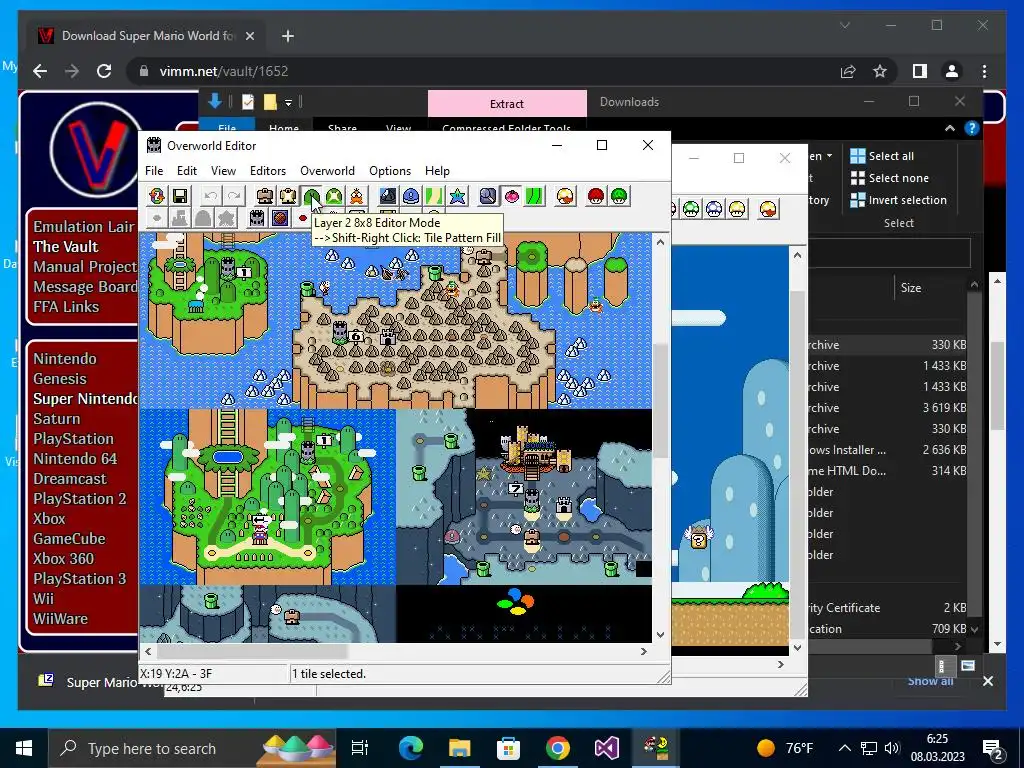
Task: Open Chrome profile avatar icon
Action: click(x=952, y=71)
